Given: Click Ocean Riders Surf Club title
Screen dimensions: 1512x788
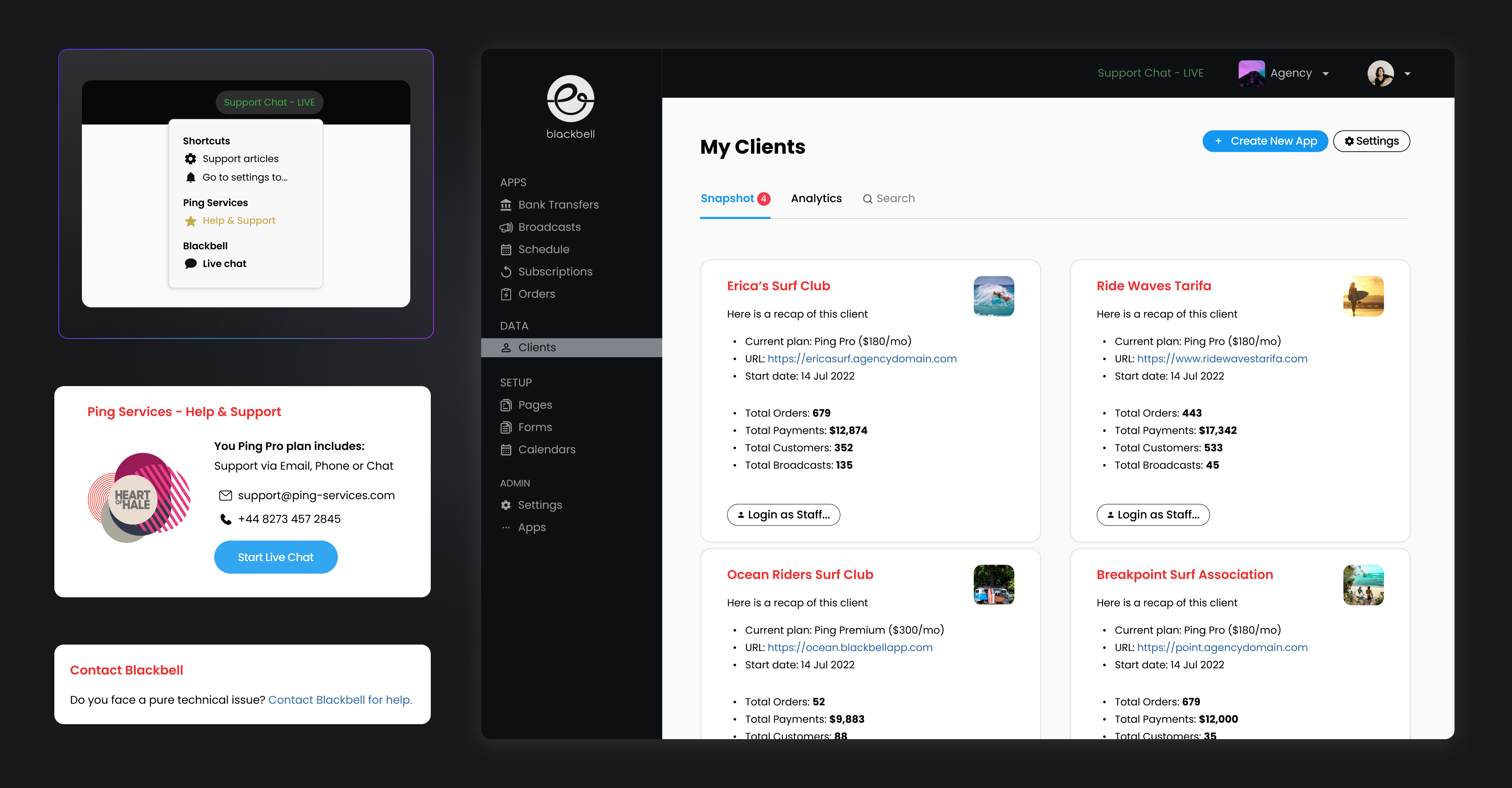Looking at the screenshot, I should 800,575.
